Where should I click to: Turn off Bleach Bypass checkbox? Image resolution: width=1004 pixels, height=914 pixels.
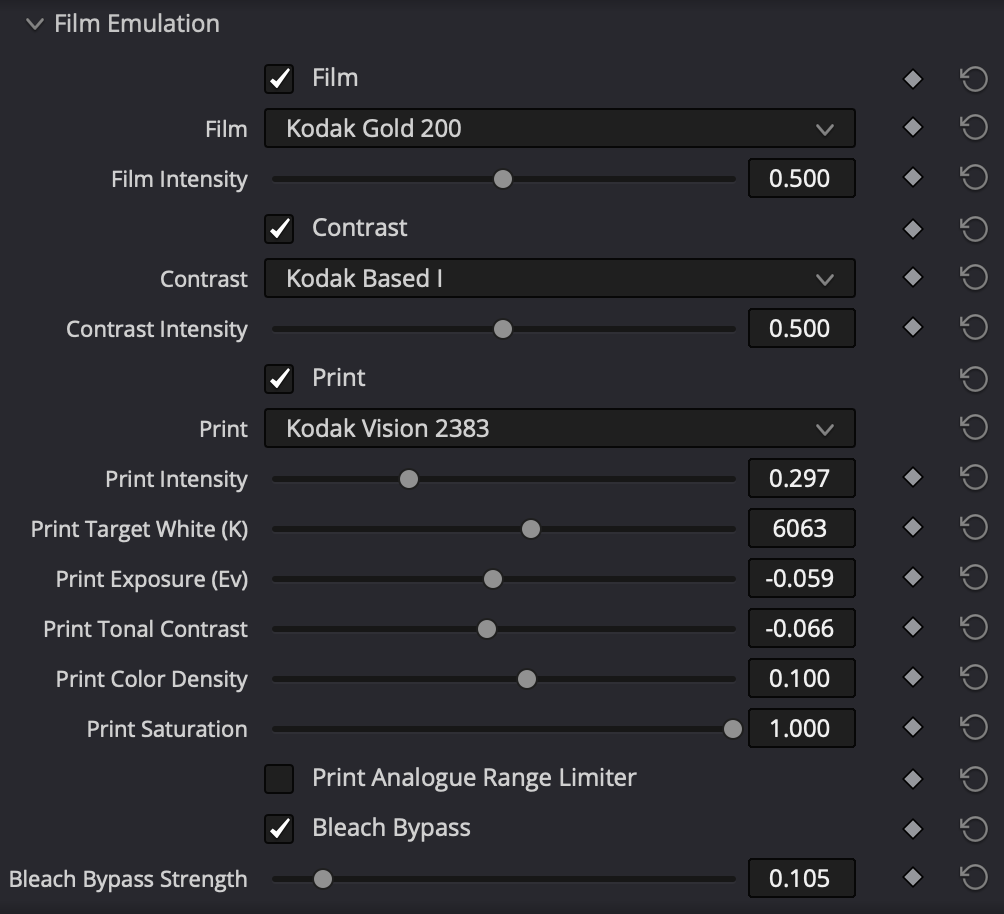[279, 829]
